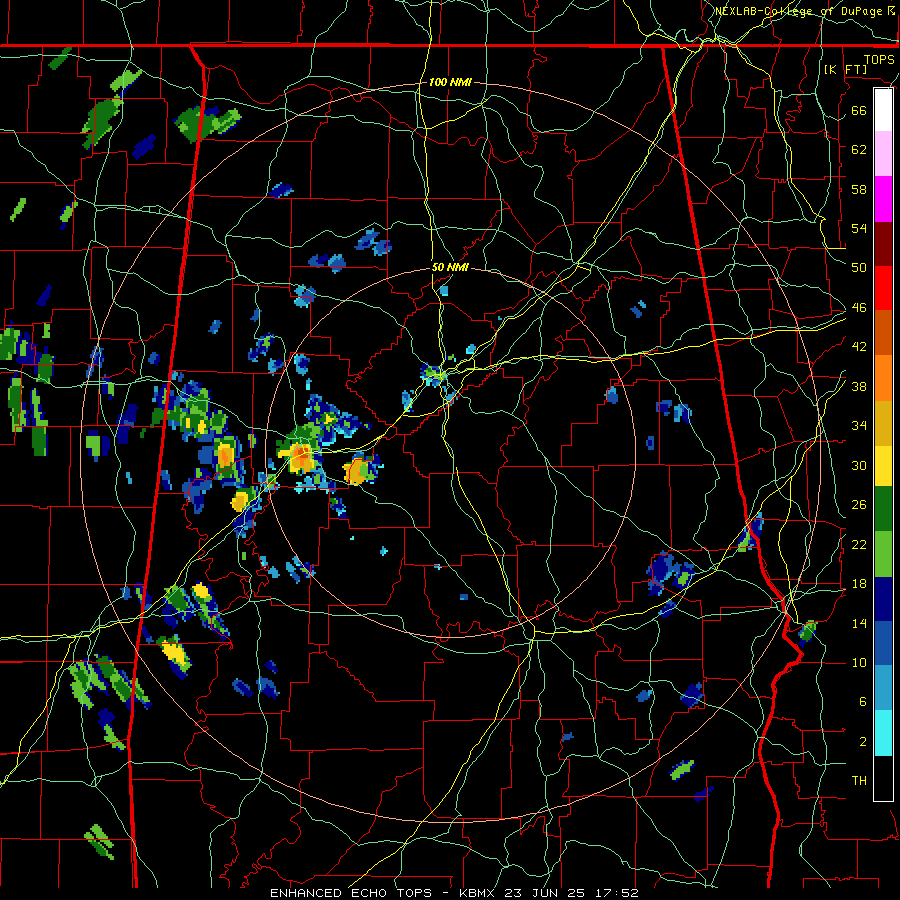
Task: Click the 42 scale number
Action: (859, 347)
